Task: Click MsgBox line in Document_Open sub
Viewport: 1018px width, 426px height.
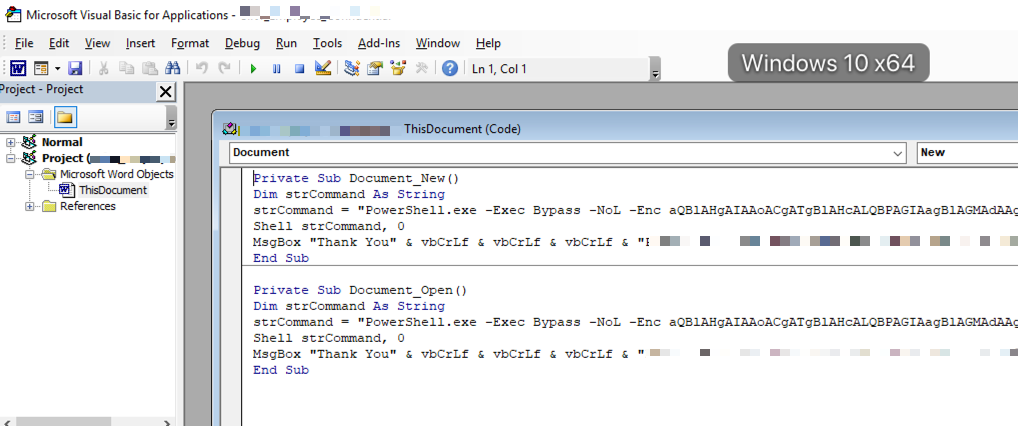Action: click(x=636, y=354)
